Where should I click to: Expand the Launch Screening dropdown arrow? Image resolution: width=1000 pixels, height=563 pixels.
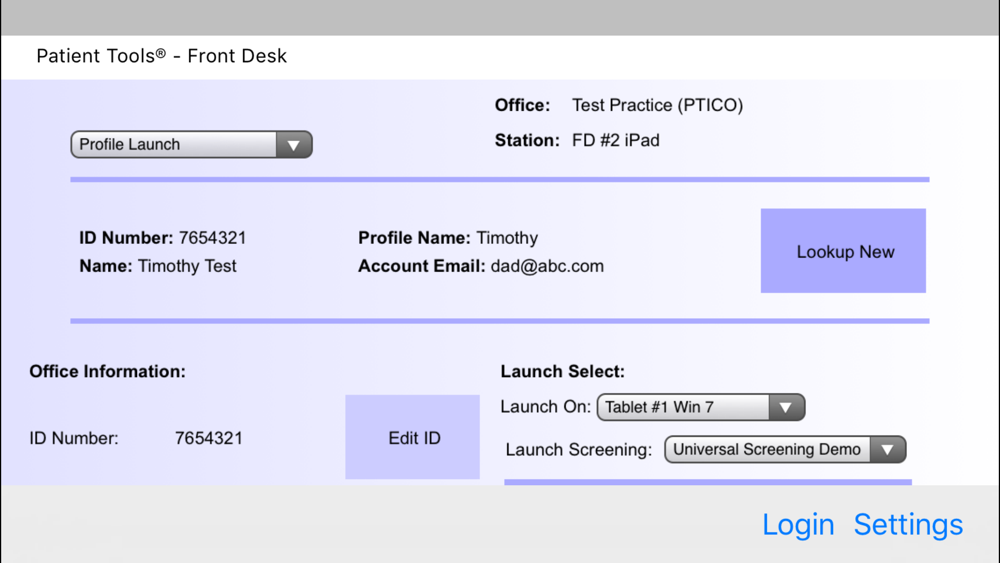[887, 450]
